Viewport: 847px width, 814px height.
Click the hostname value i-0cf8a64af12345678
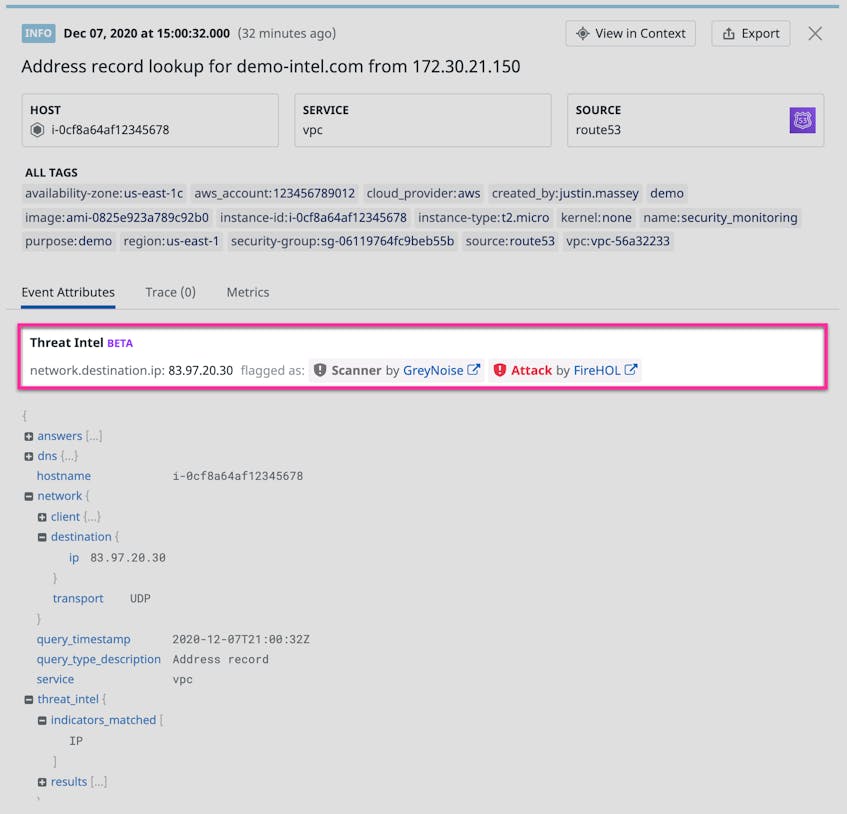click(x=238, y=476)
